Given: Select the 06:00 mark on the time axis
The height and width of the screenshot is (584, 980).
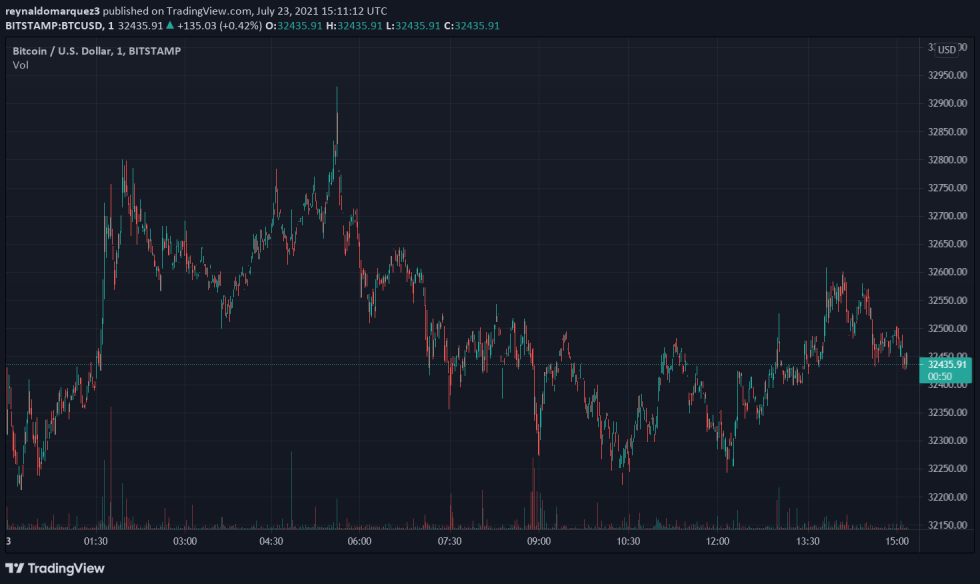Looking at the screenshot, I should coord(357,540).
